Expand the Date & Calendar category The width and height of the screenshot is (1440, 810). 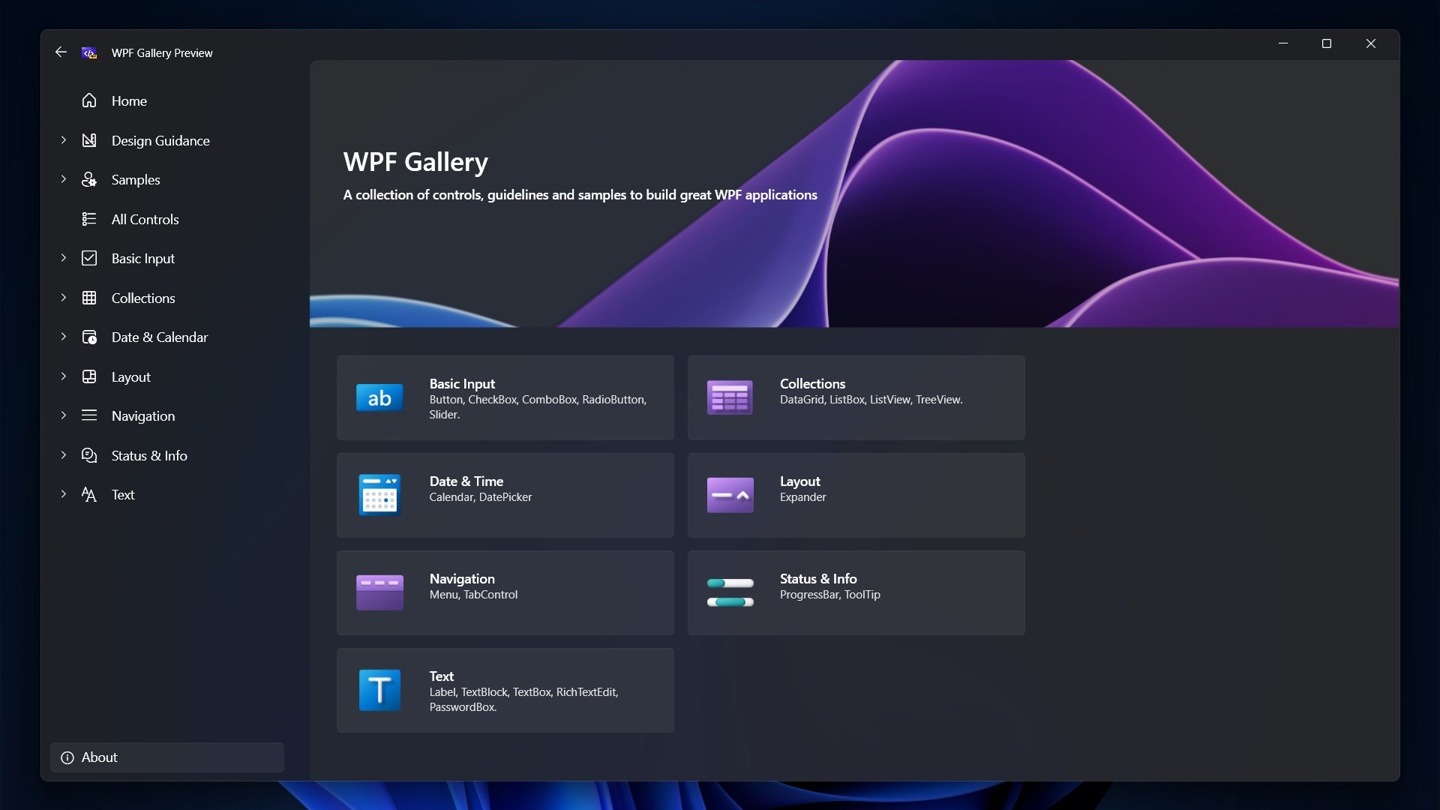pos(63,337)
